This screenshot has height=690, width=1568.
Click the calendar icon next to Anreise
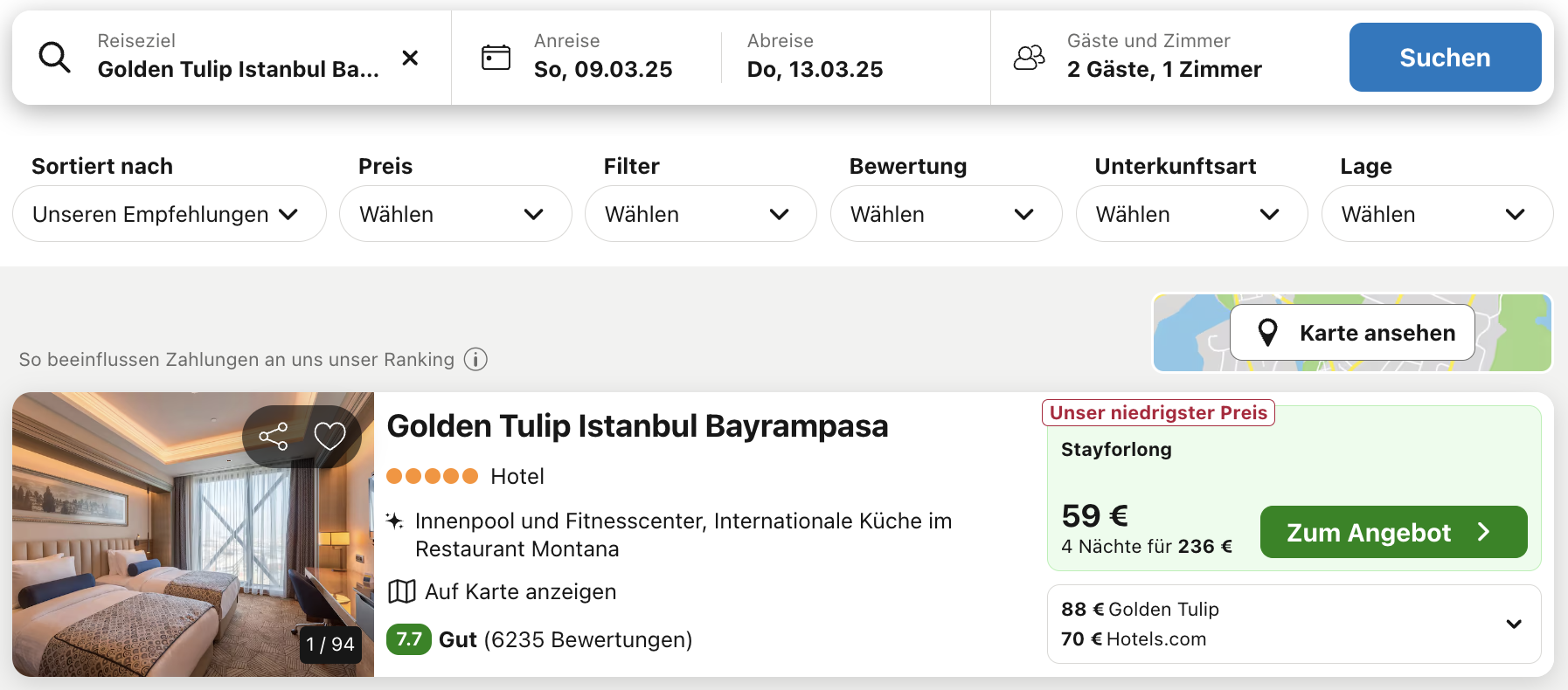pos(496,58)
